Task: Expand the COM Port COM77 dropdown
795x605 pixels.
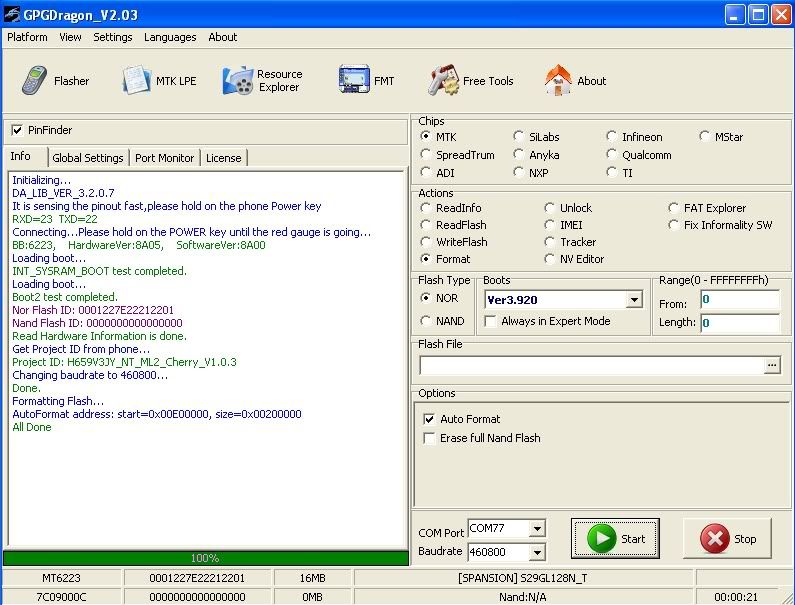Action: 537,529
